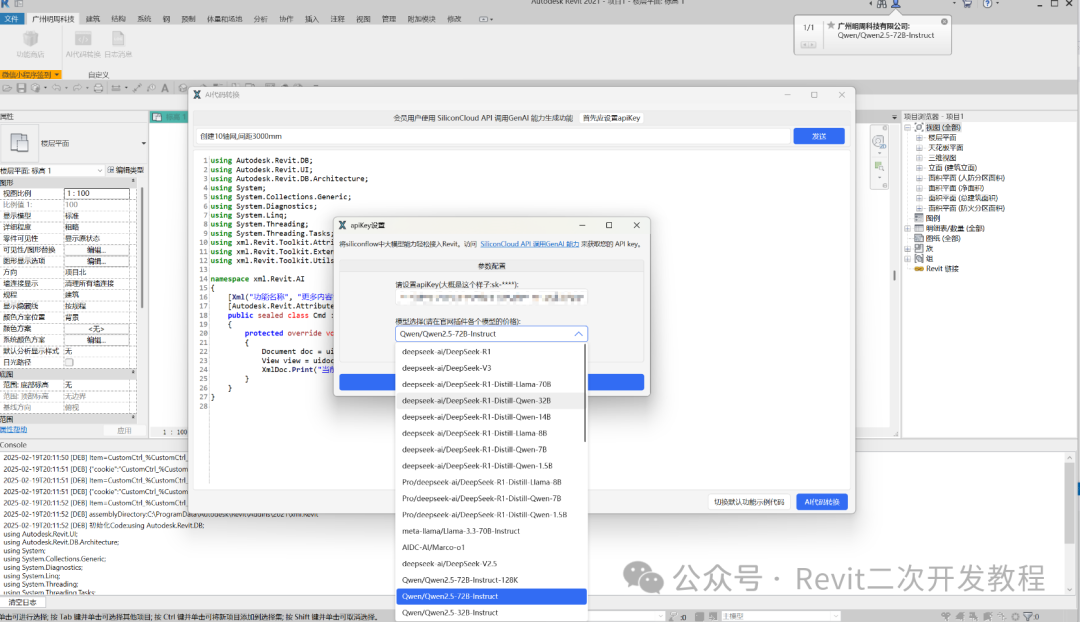This screenshot has height=622, width=1080.
Task: Click the 编辑类型 button in Properties
Action: click(125, 170)
